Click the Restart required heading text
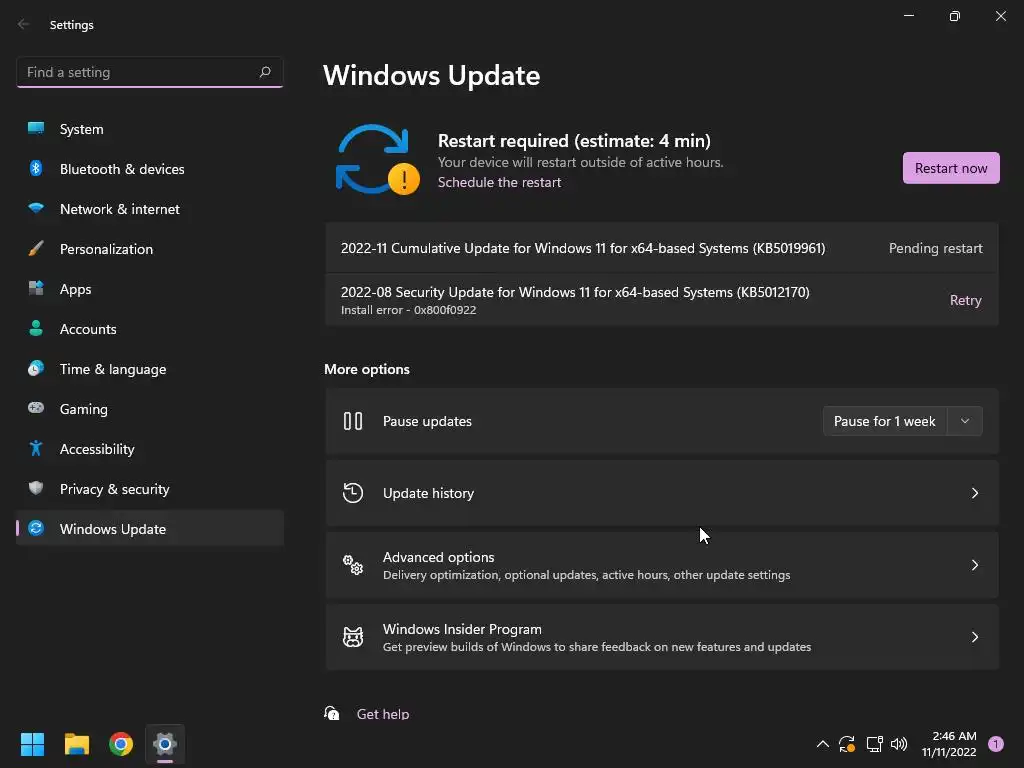 [574, 140]
